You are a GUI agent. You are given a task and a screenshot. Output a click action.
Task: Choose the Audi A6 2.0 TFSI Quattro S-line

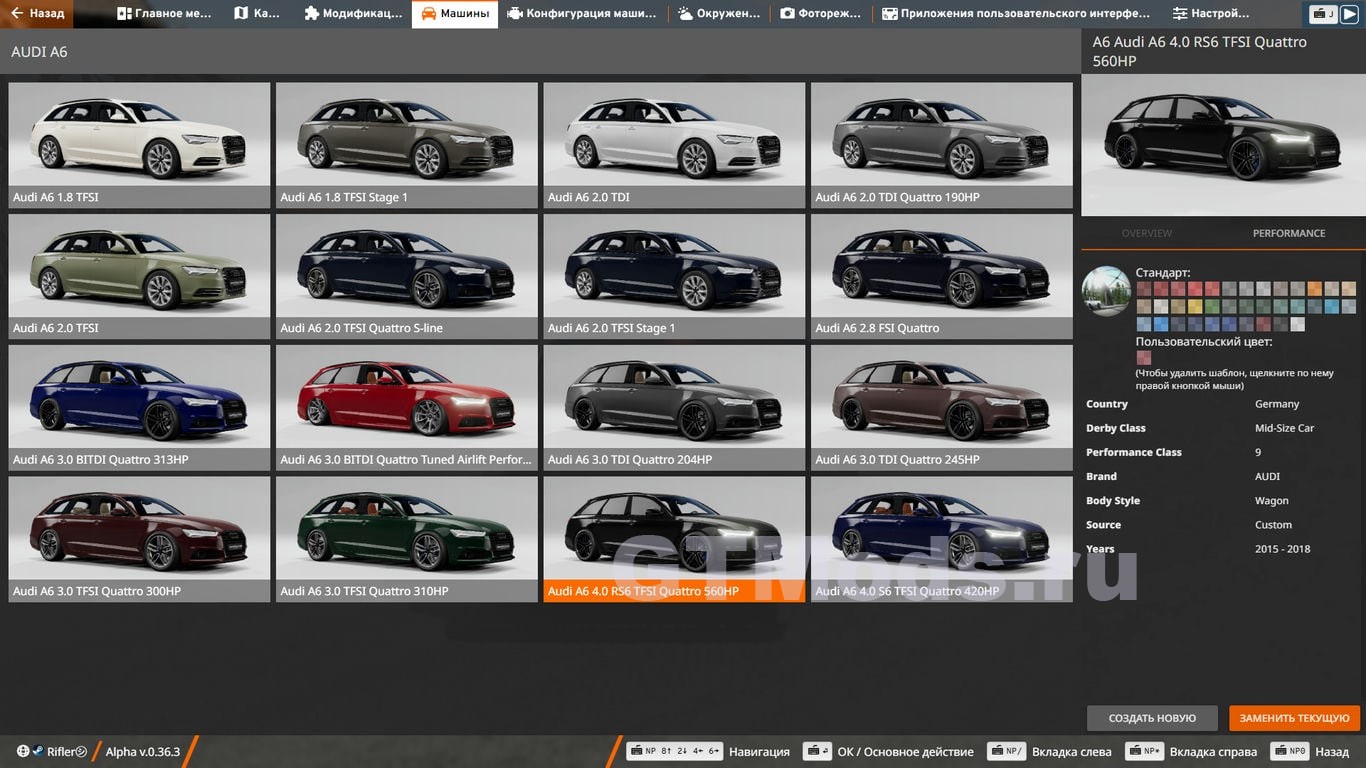407,276
